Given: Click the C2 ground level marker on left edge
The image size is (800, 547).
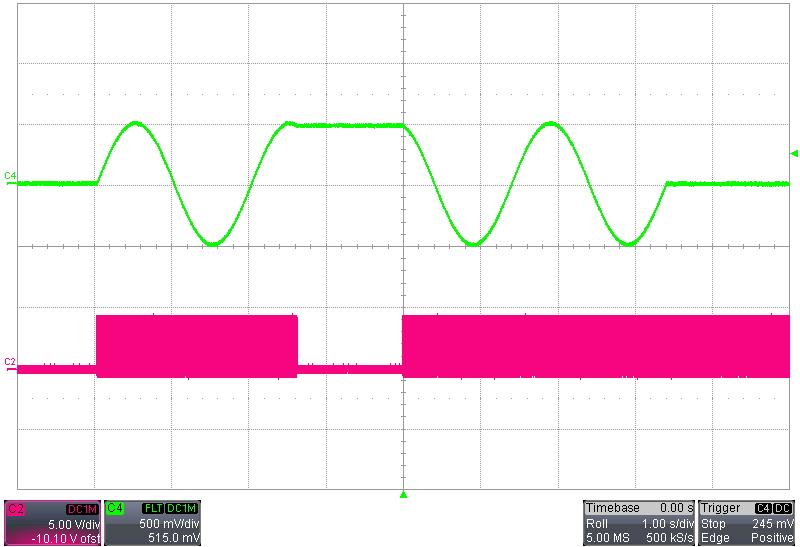Looking at the screenshot, I should pos(10,362).
